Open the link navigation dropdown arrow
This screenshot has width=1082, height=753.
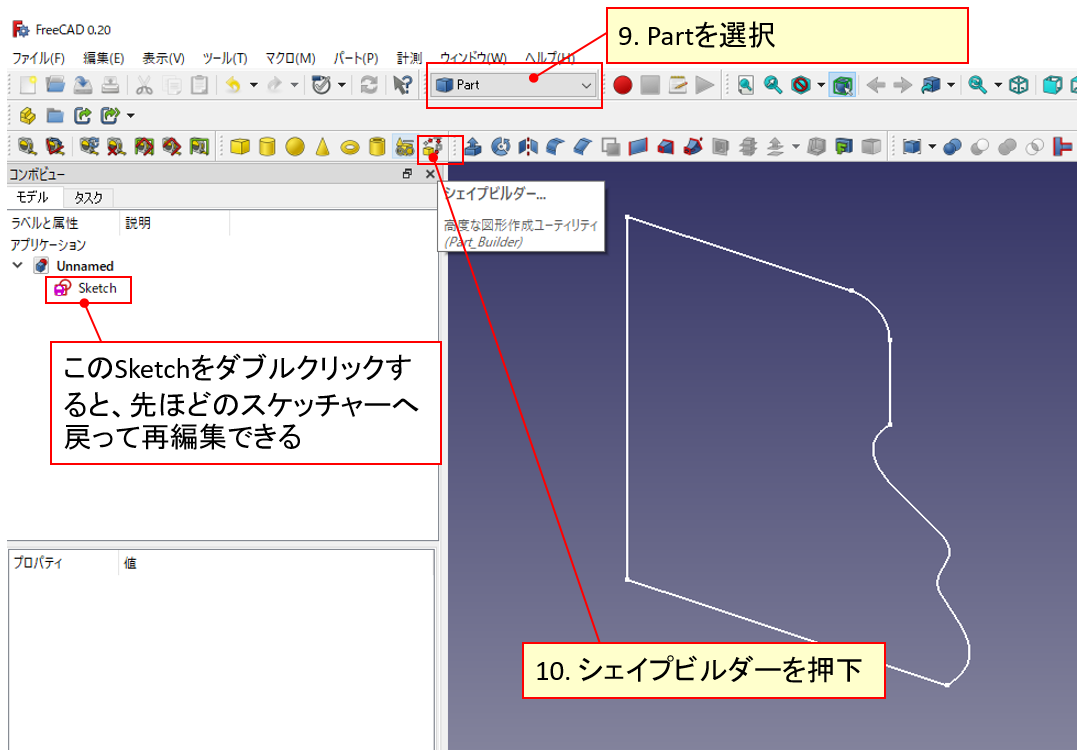[x=951, y=85]
